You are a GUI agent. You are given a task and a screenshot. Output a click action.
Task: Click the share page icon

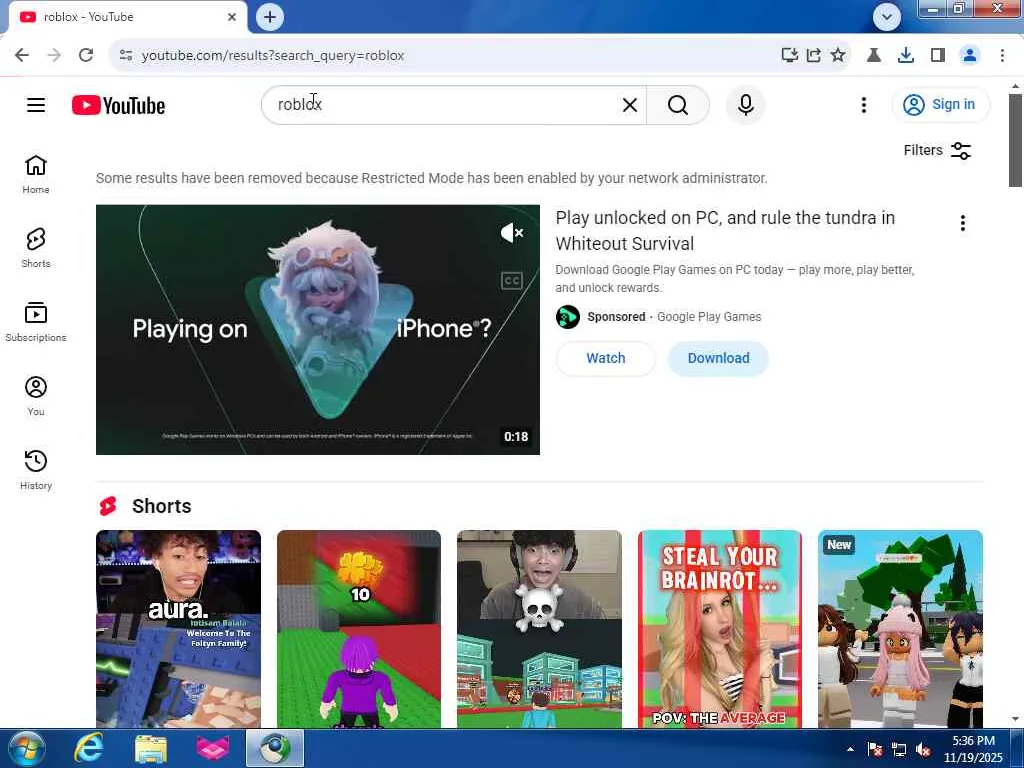814,56
